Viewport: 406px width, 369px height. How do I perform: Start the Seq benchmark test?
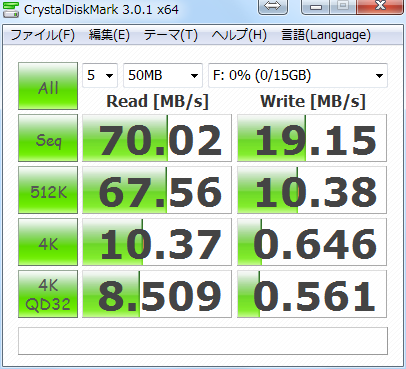click(48, 138)
